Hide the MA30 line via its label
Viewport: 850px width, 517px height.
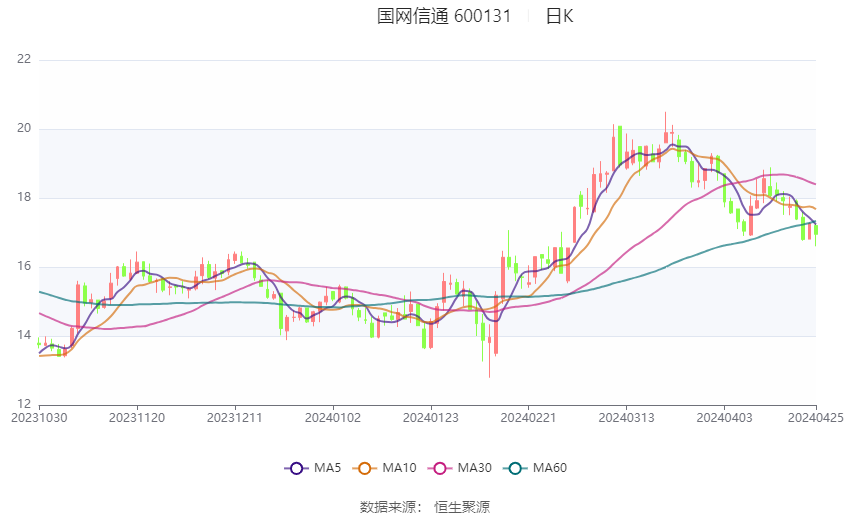[474, 468]
